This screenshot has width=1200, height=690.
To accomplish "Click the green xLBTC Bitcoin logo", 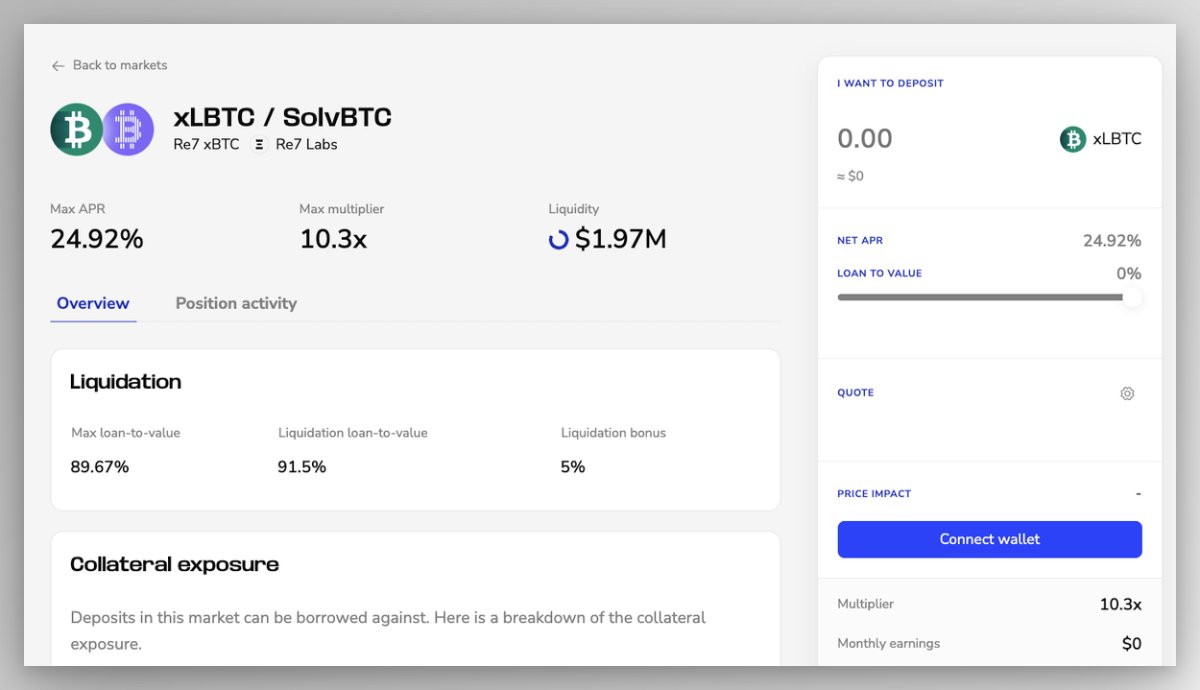I will pos(77,129).
